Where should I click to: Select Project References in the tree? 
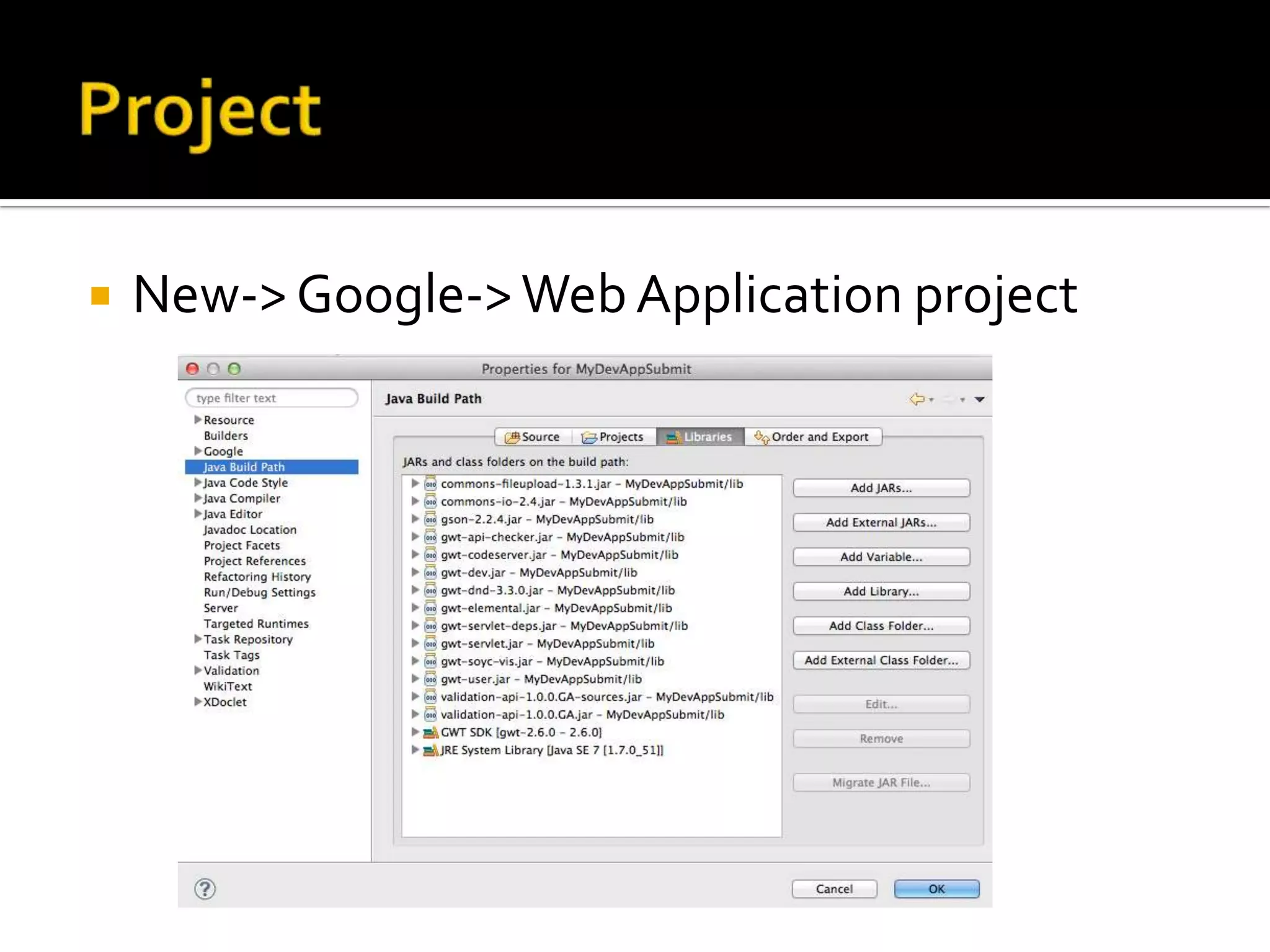point(255,561)
